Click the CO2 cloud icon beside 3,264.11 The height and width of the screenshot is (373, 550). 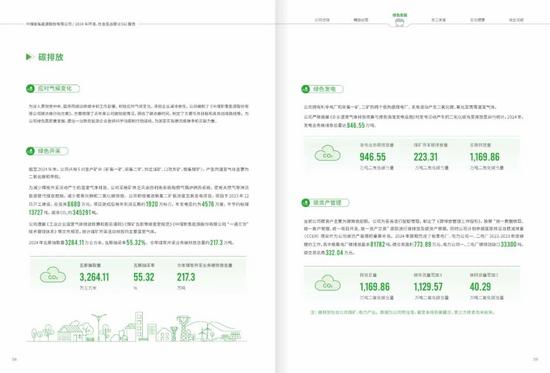coord(53,275)
